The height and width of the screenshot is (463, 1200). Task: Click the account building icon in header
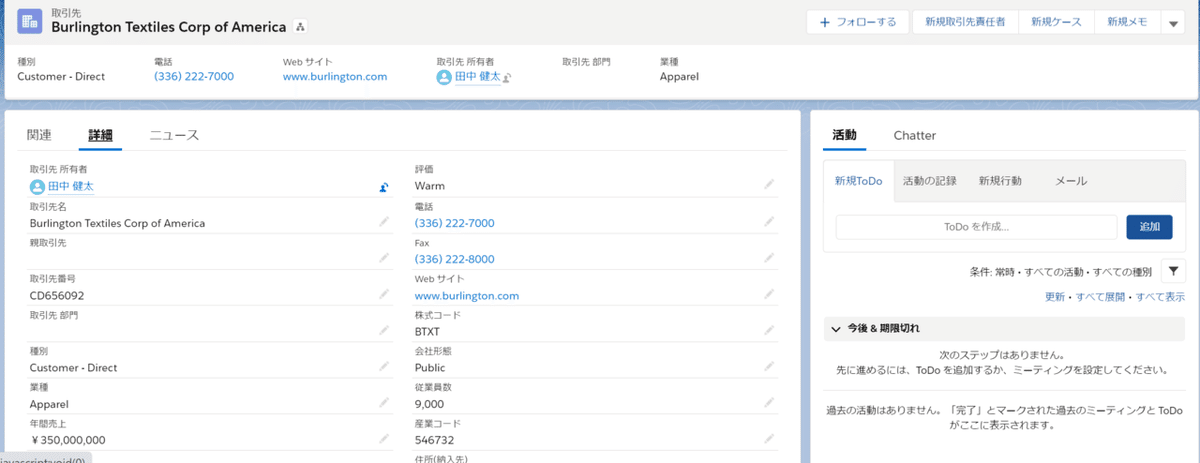coord(30,21)
